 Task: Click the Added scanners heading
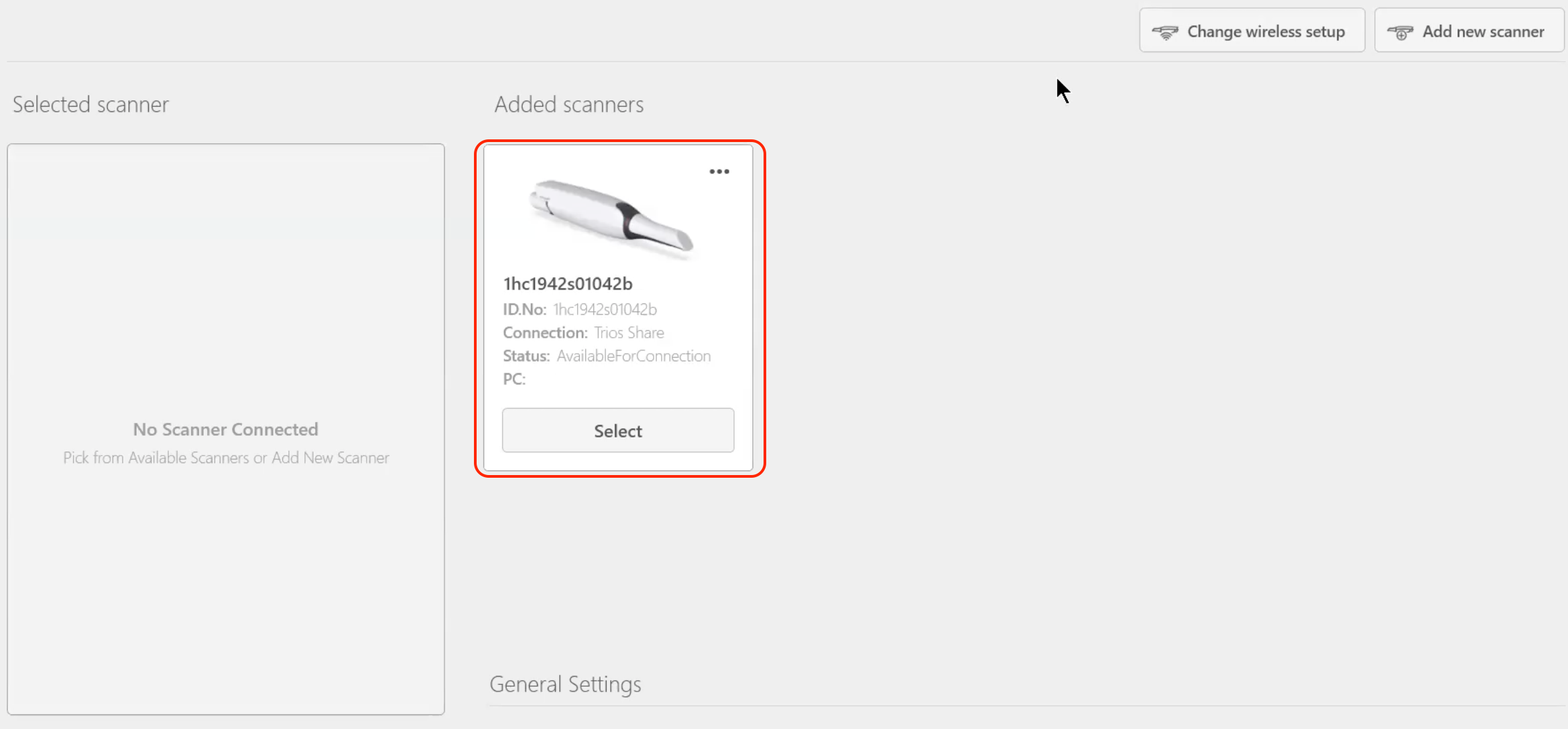(x=568, y=105)
